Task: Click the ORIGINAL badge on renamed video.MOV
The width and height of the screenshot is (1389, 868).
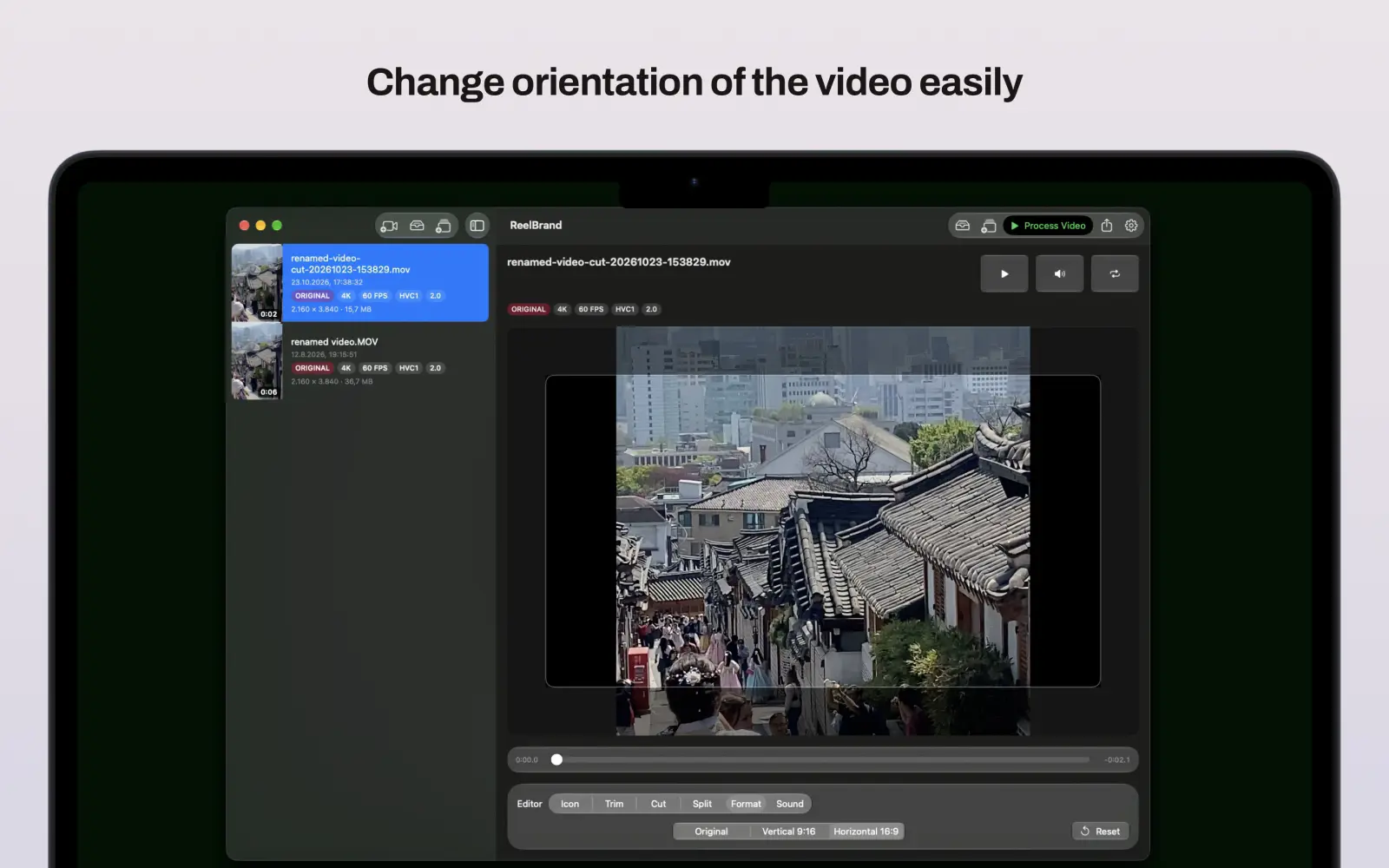Action: tap(312, 368)
